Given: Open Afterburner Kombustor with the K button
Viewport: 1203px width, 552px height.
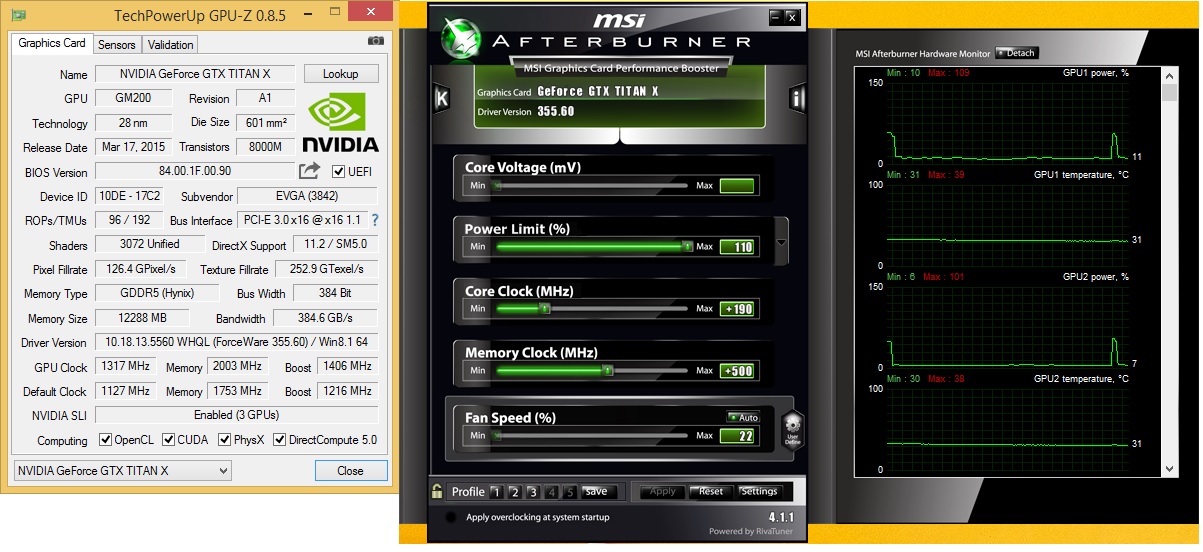Looking at the screenshot, I should pos(442,98).
